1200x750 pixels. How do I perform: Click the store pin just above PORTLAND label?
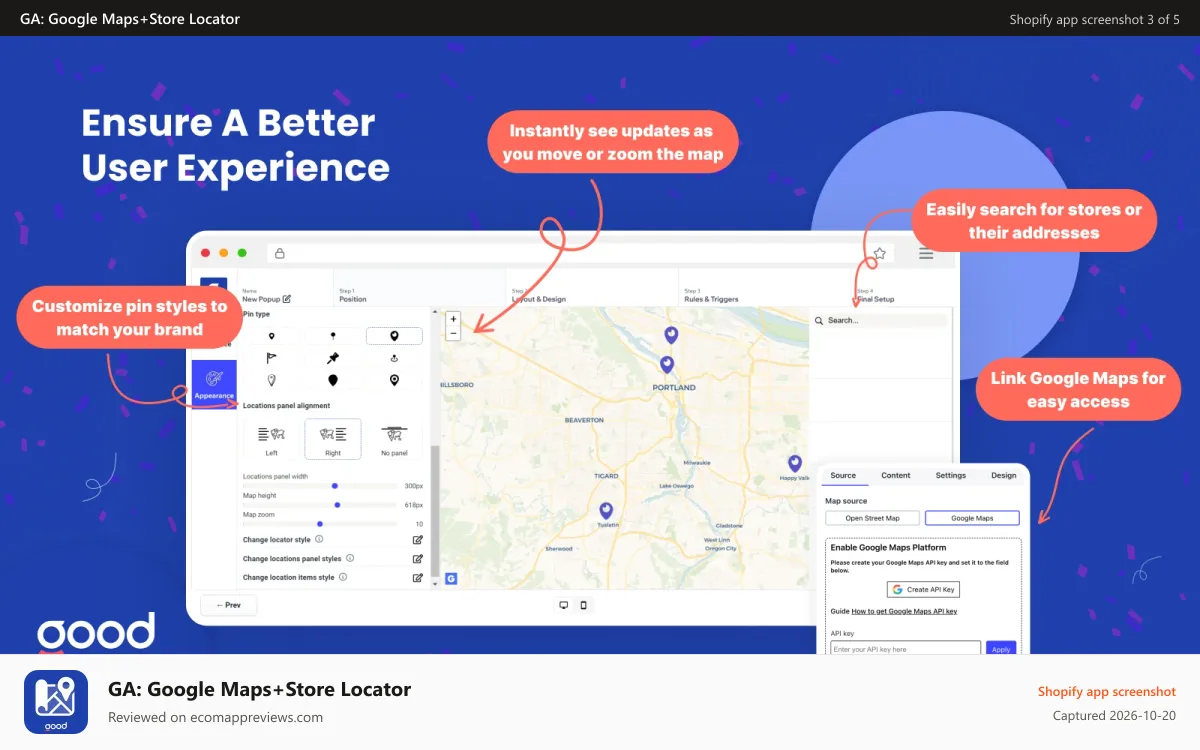(x=667, y=365)
